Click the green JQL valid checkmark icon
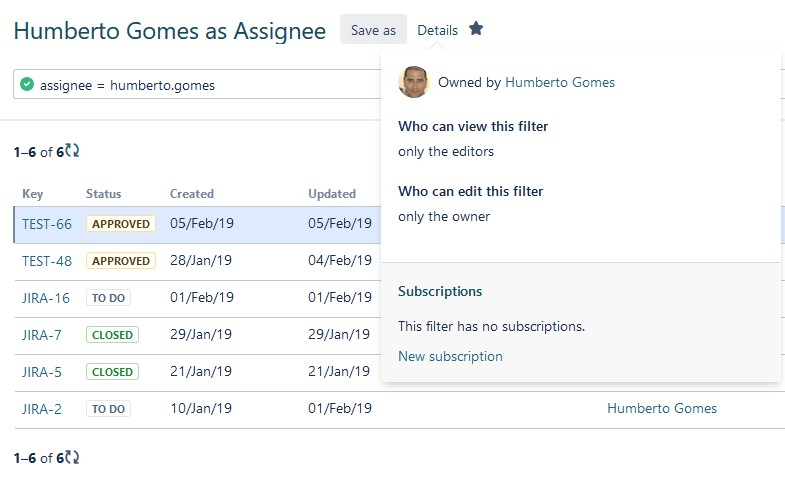 (x=27, y=84)
